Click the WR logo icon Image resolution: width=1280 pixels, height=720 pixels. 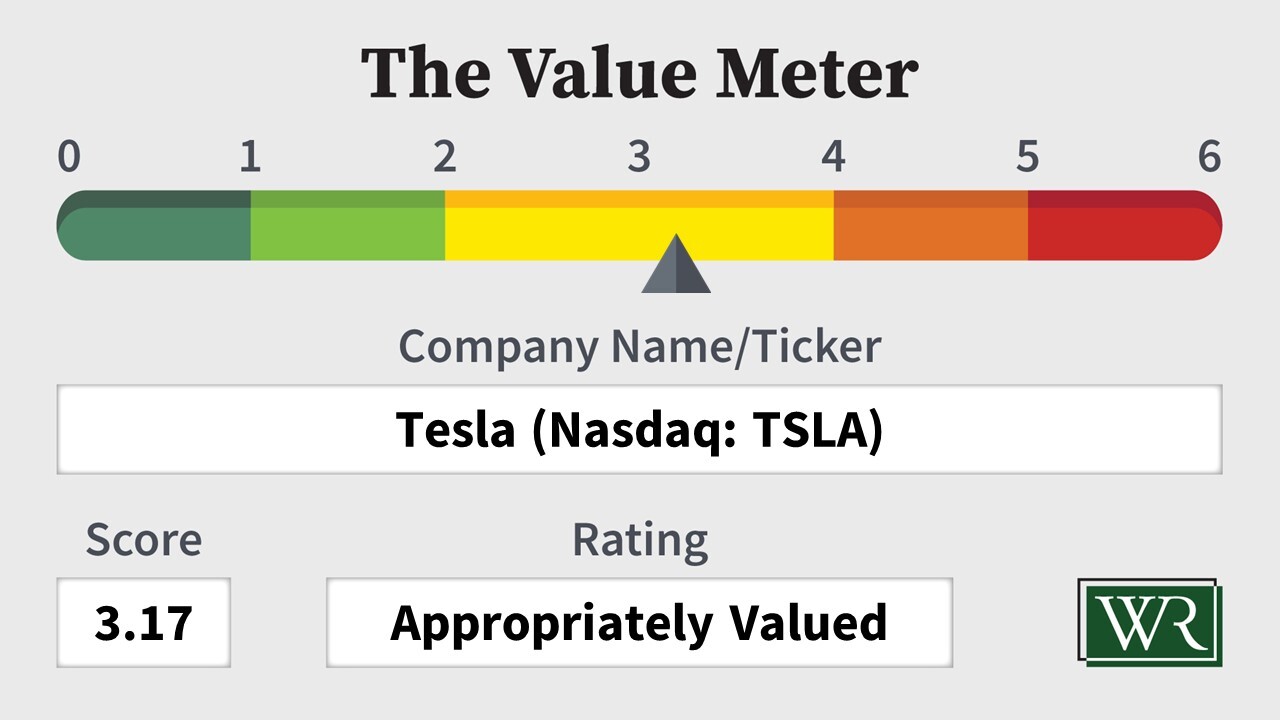[1149, 621]
